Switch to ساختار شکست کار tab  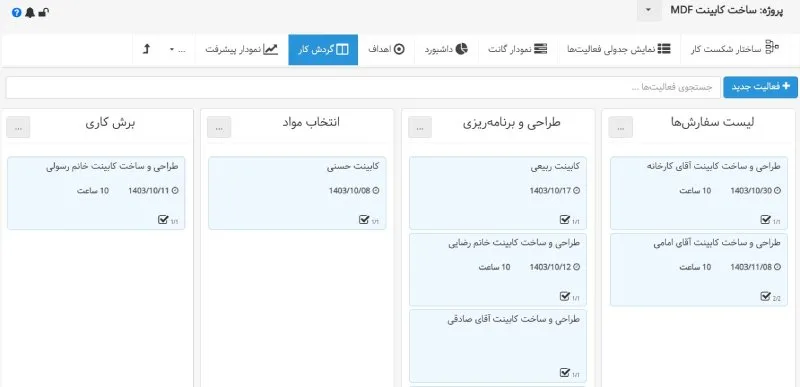tap(735, 49)
